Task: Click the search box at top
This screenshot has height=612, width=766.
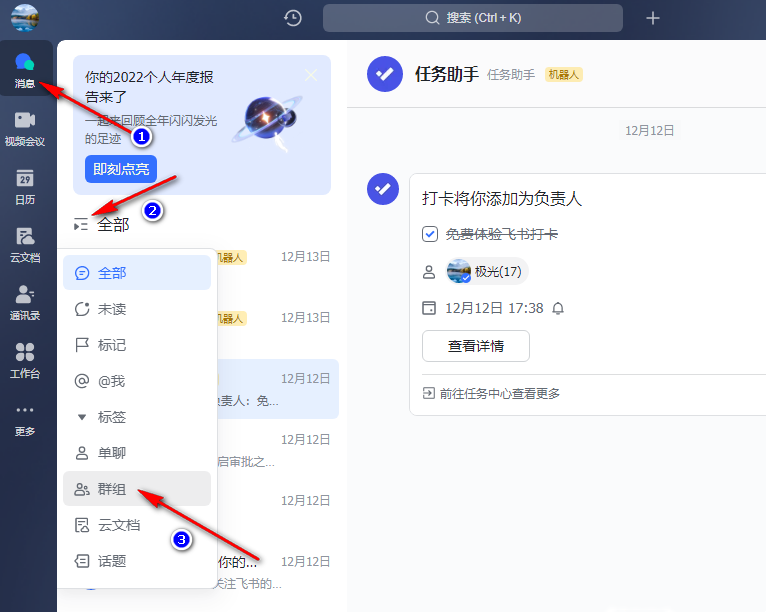Action: (472, 18)
